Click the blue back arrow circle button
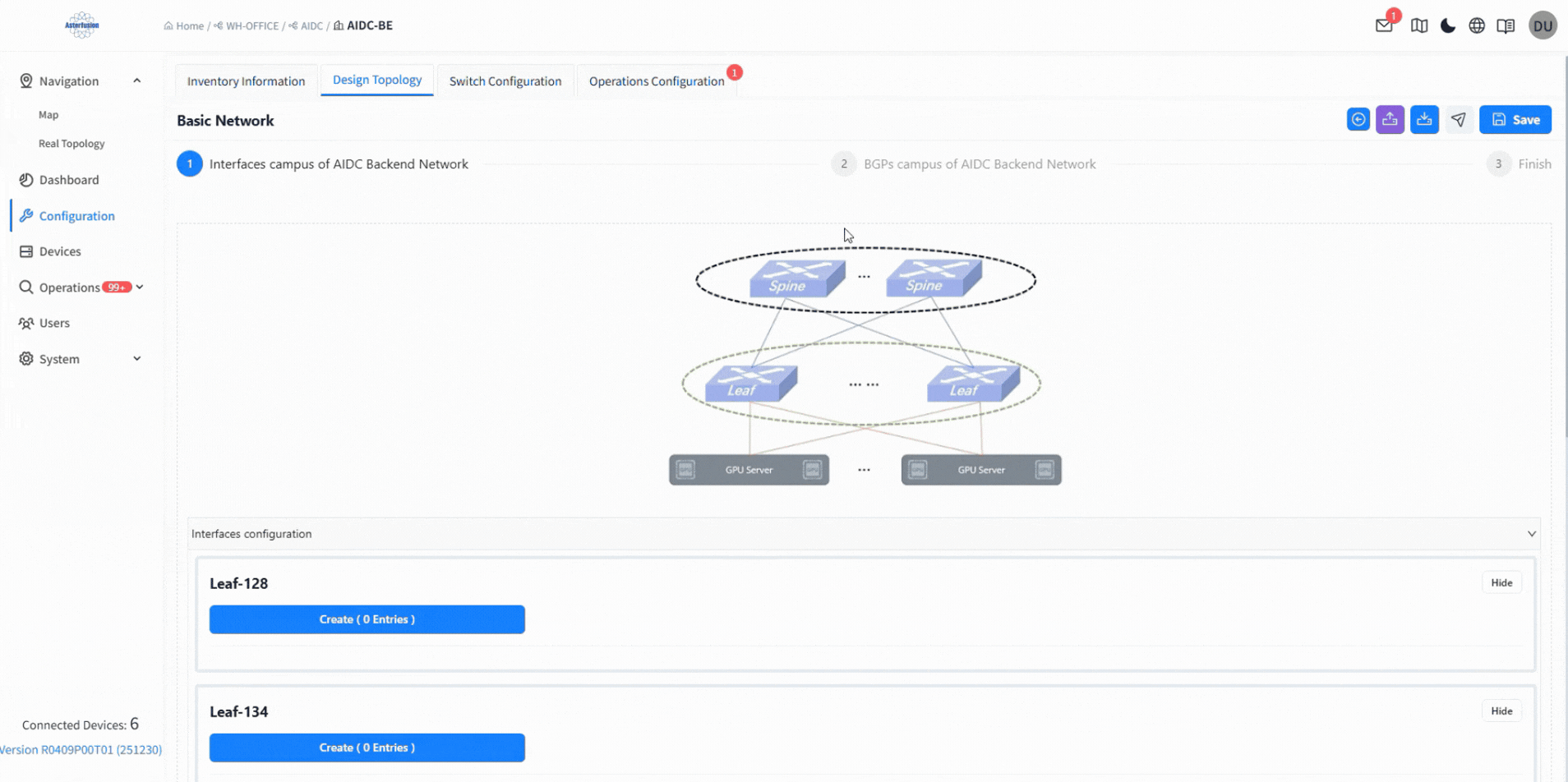This screenshot has height=782, width=1568. pyautogui.click(x=1358, y=119)
